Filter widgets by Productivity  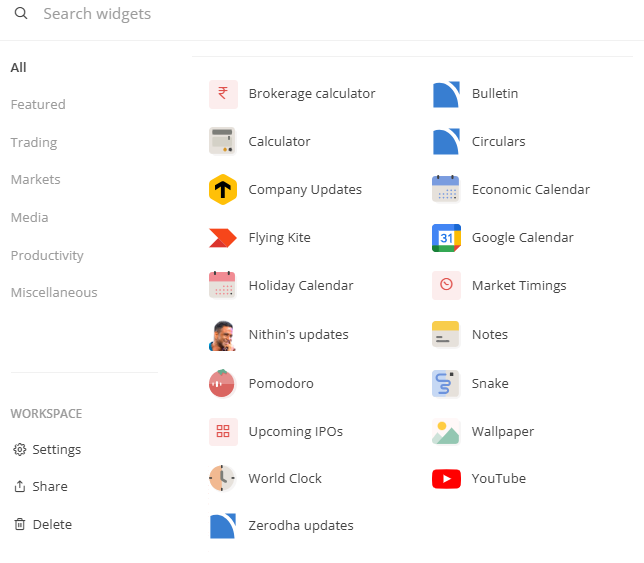pyautogui.click(x=47, y=256)
